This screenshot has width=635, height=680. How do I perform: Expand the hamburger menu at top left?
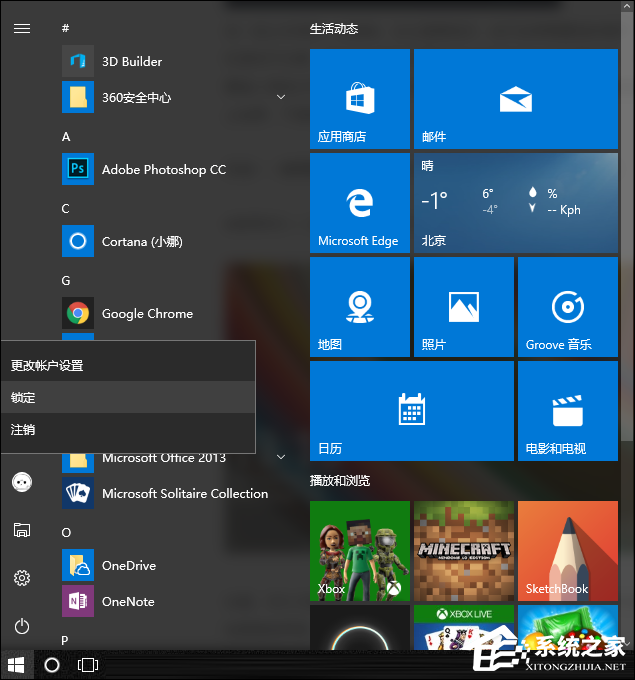pos(22,28)
